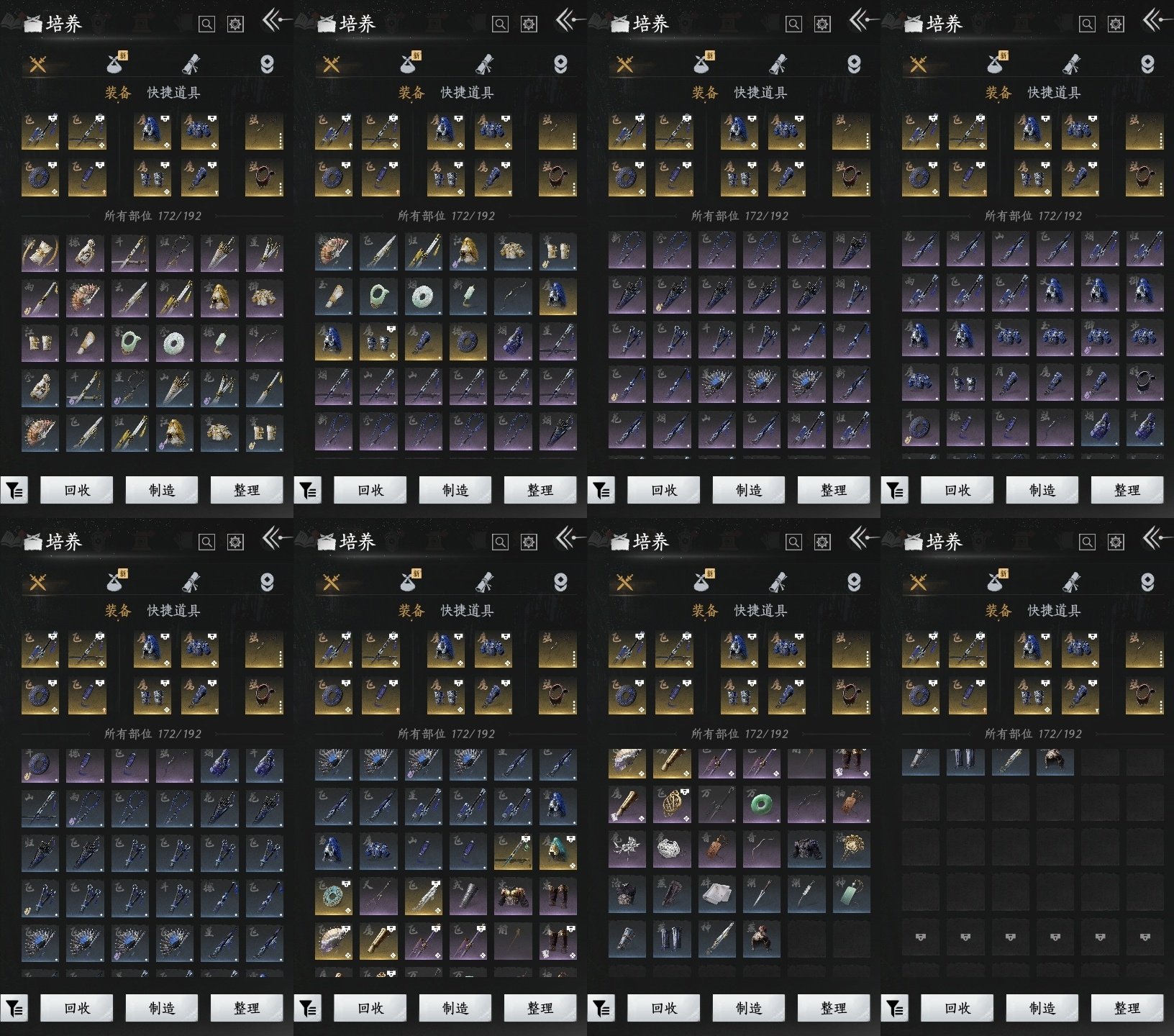Open search icon in the bottom row third panel

pos(793,542)
